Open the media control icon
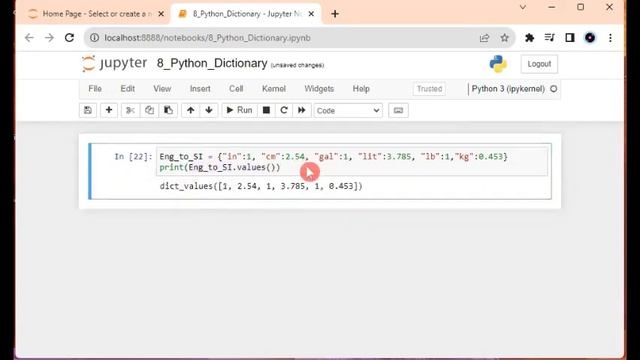Image resolution: width=640 pixels, height=360 pixels. pyautogui.click(x=550, y=38)
